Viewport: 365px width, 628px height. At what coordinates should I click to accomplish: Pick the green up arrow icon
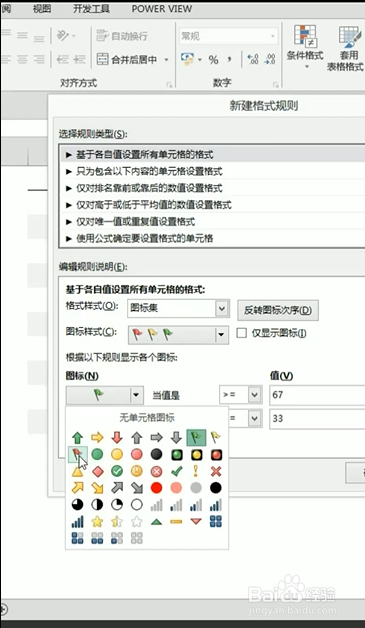[x=77, y=437]
